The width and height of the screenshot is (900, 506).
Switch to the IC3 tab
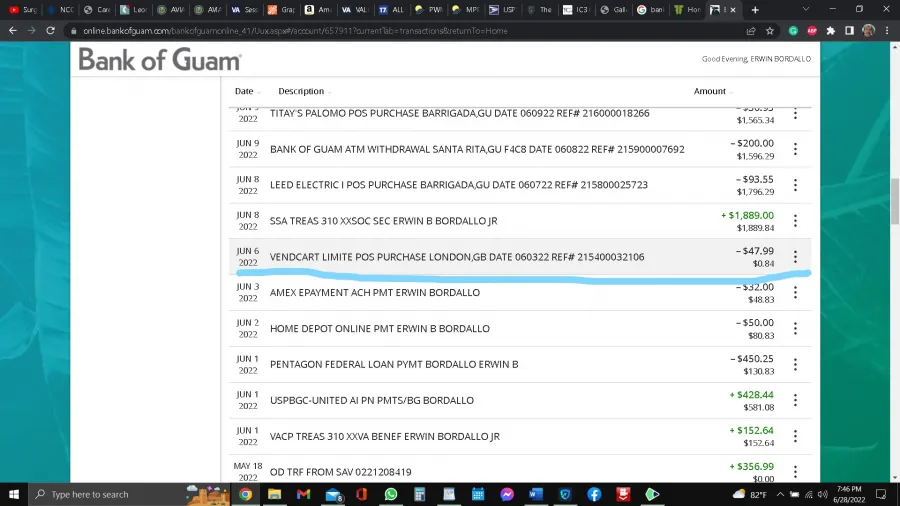(x=576, y=10)
